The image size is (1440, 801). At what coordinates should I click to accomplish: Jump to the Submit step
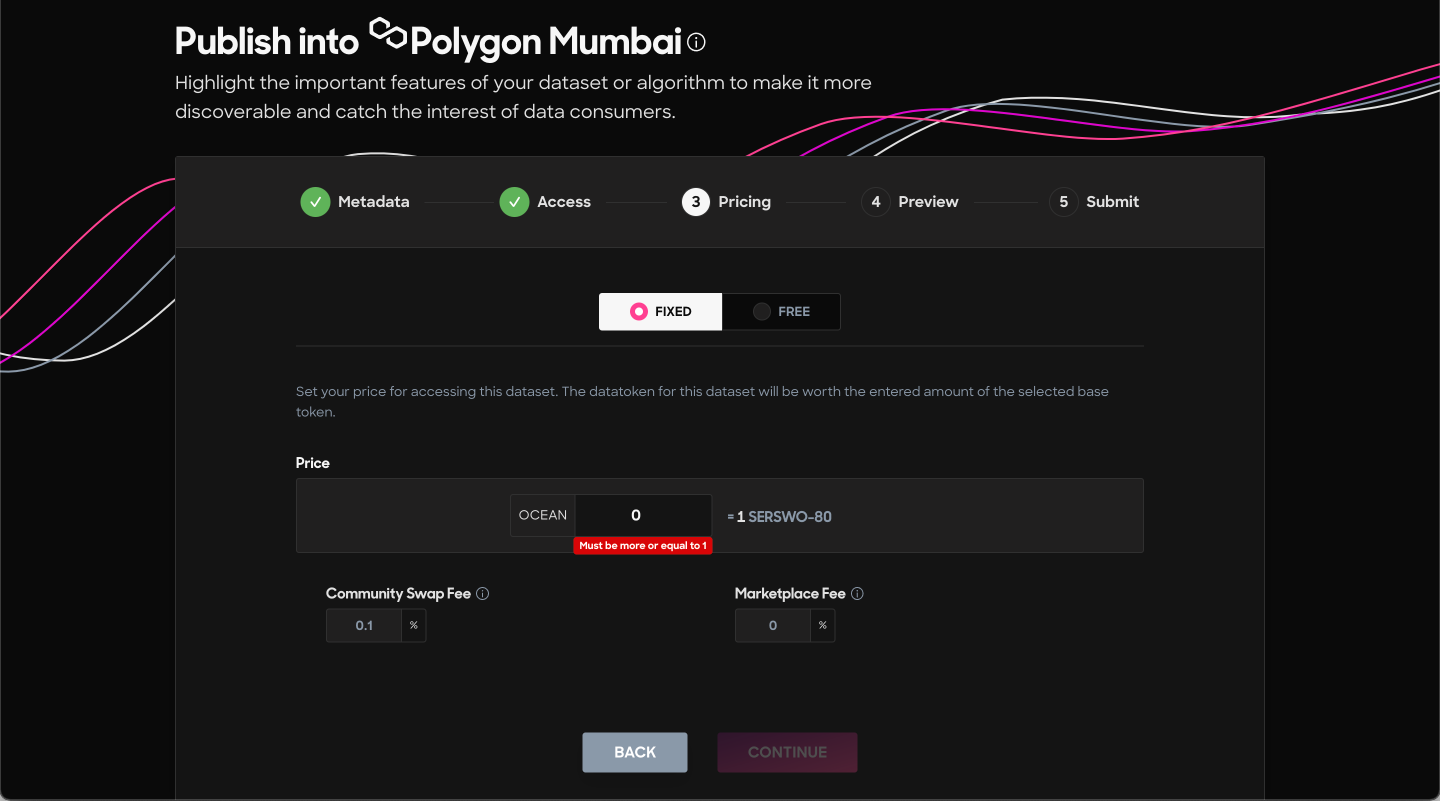click(x=1094, y=202)
